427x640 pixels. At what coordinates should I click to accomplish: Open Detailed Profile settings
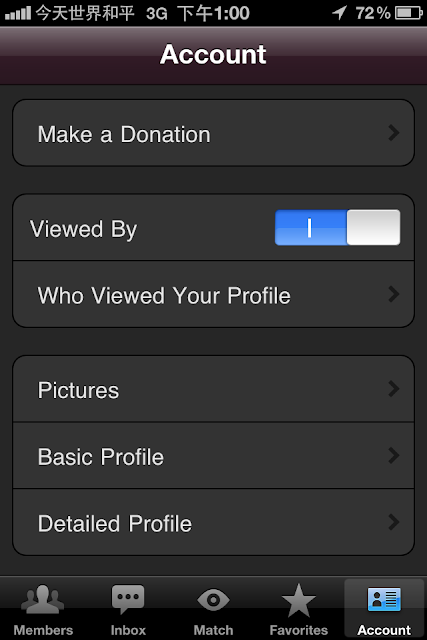214,522
